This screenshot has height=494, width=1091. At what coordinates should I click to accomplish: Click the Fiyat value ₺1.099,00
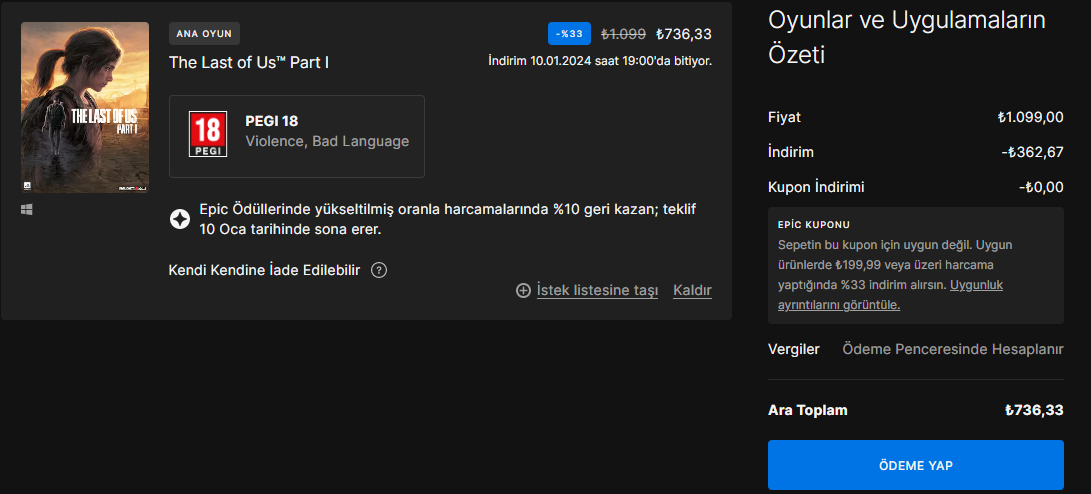(x=1030, y=118)
